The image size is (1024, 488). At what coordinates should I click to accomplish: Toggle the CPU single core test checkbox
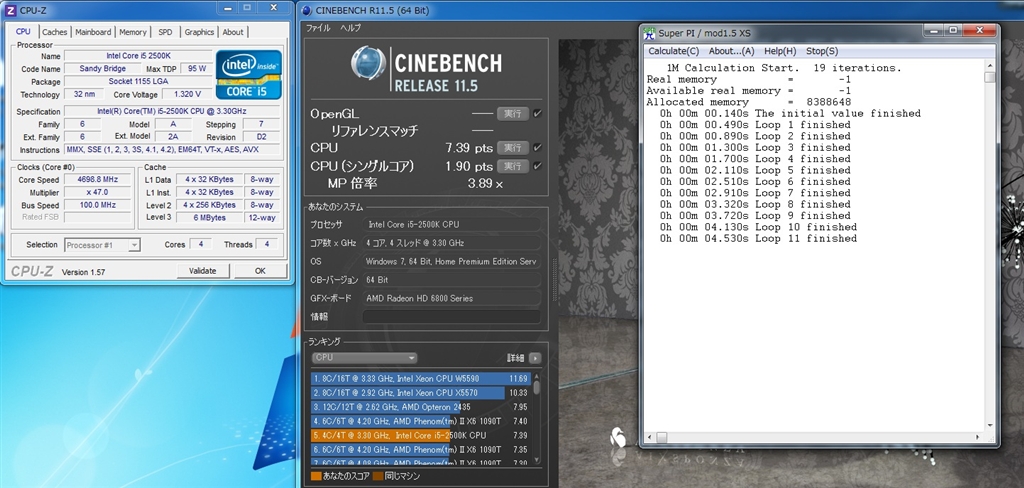(x=537, y=166)
